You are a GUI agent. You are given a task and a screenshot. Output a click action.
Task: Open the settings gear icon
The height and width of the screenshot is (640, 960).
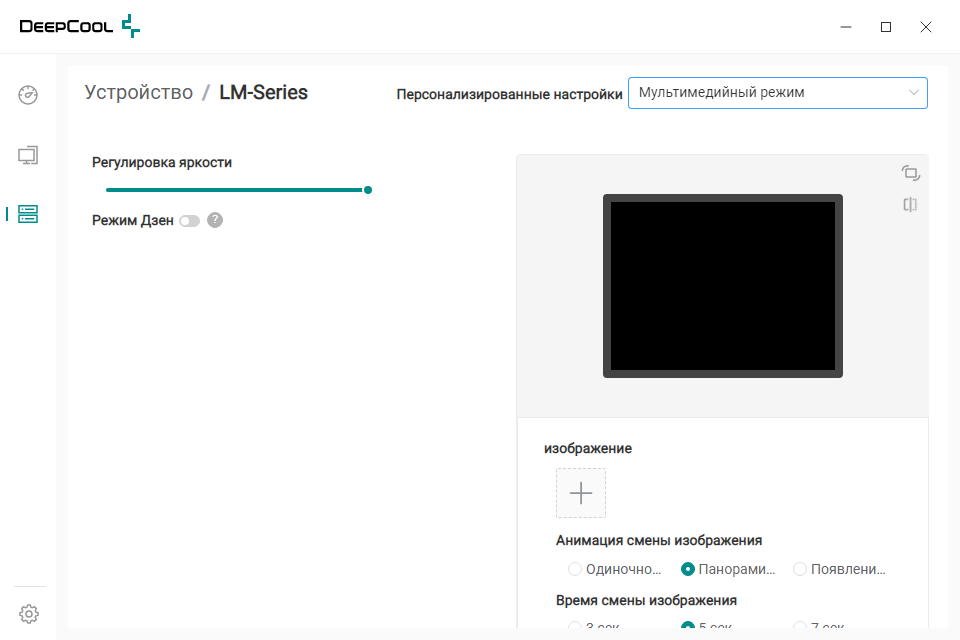(x=29, y=614)
